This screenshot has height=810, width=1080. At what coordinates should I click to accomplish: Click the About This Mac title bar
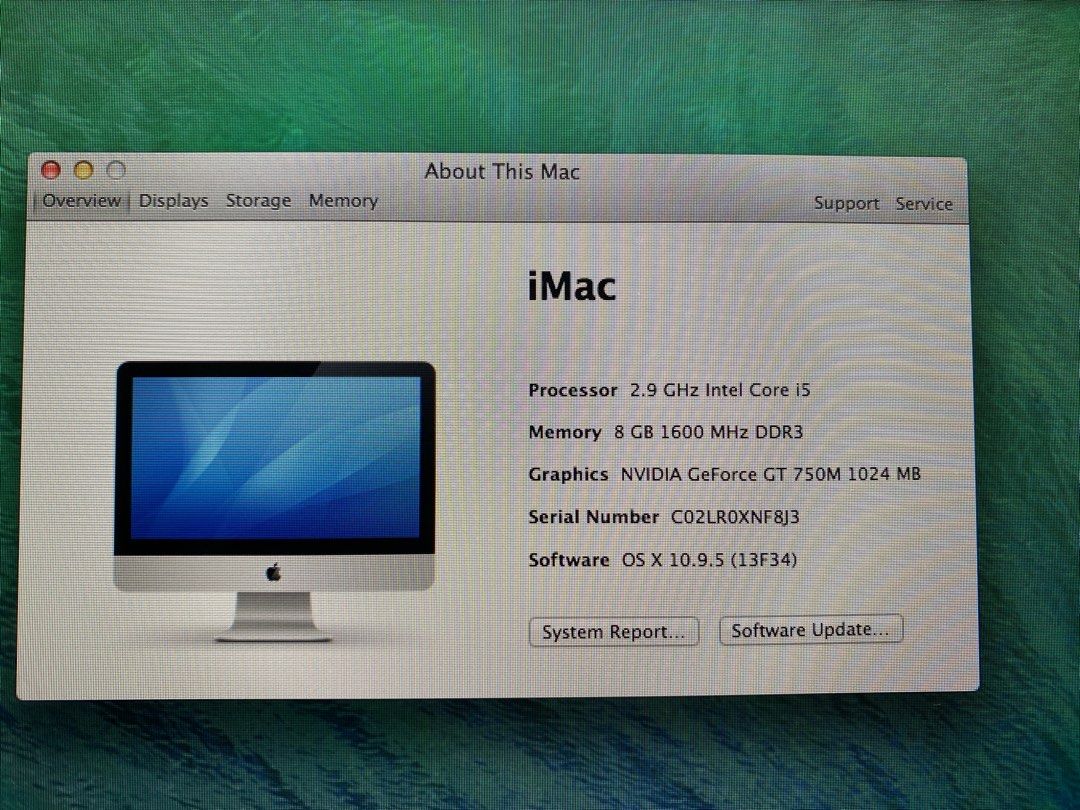pyautogui.click(x=502, y=171)
